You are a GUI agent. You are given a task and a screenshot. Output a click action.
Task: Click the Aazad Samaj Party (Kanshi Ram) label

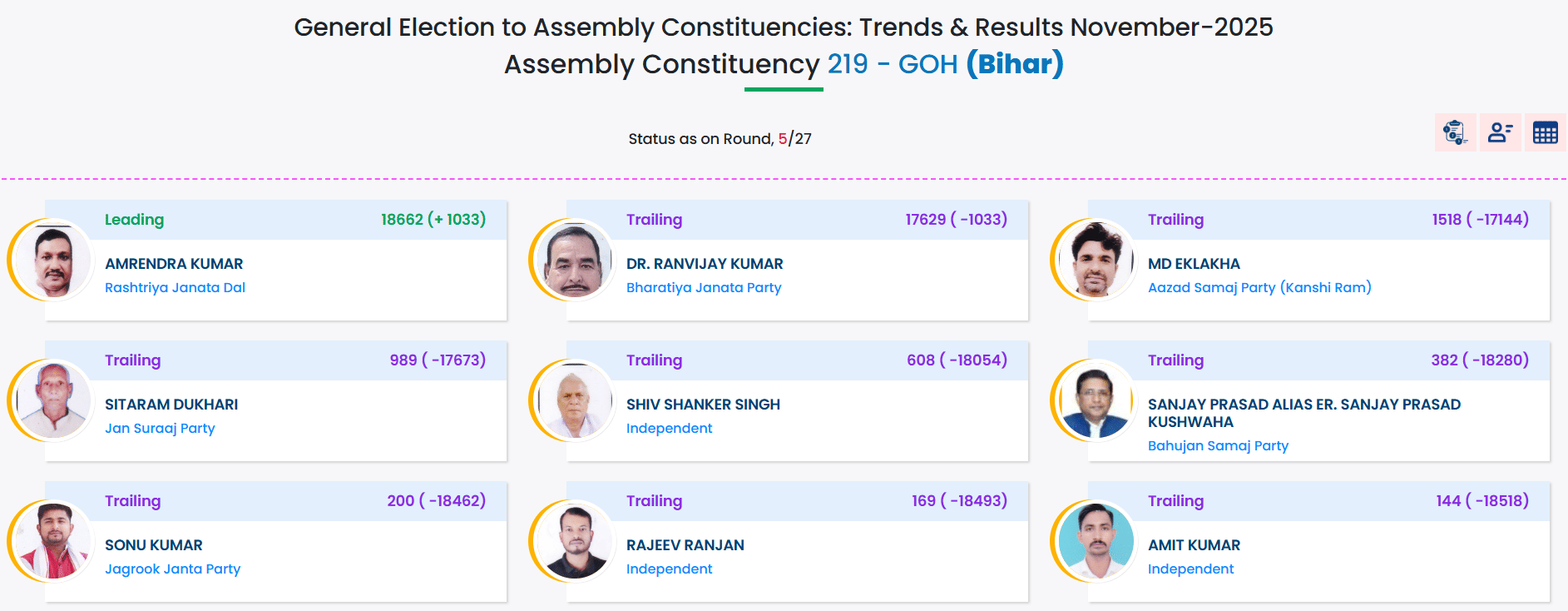coord(1259,288)
